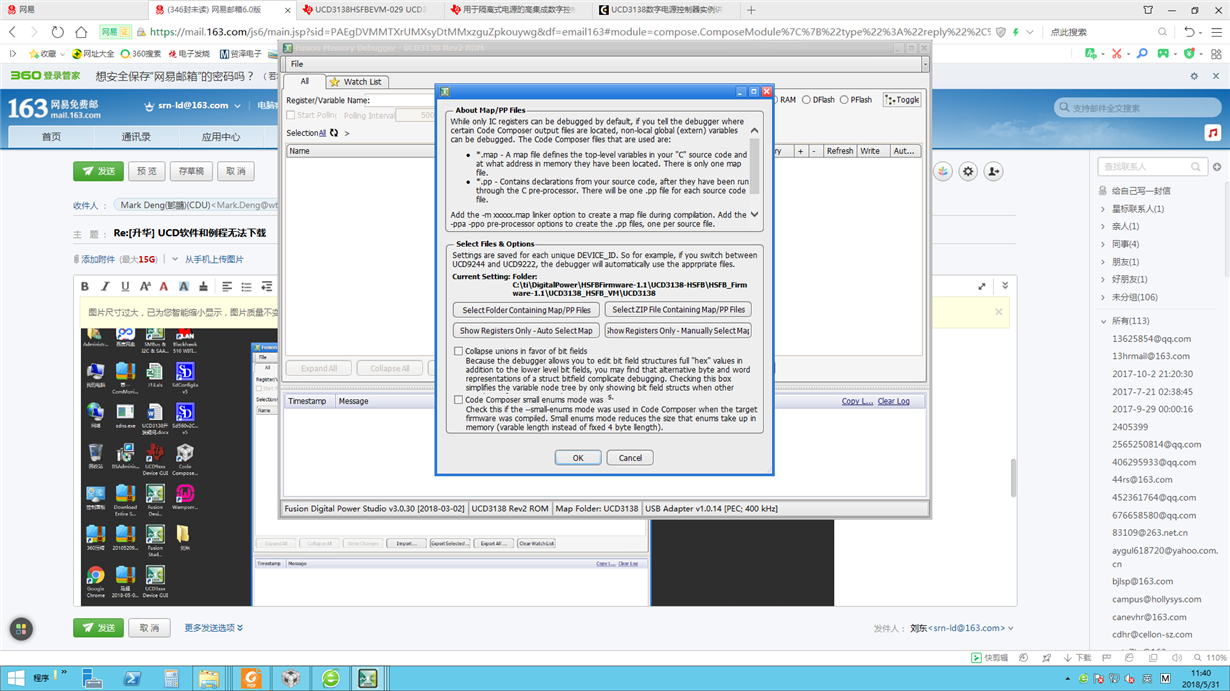Switch to the All tab in Memory Debugger
The height and width of the screenshot is (691, 1230).
pos(305,82)
